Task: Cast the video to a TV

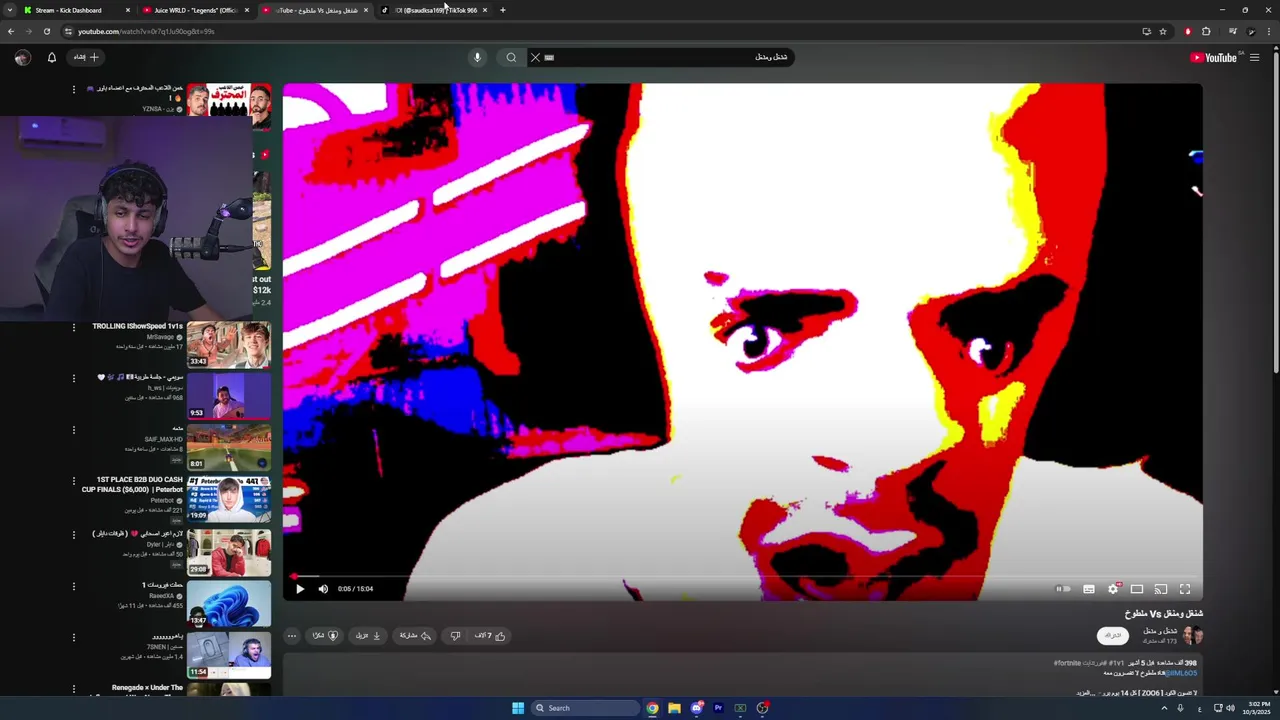Action: (1161, 589)
